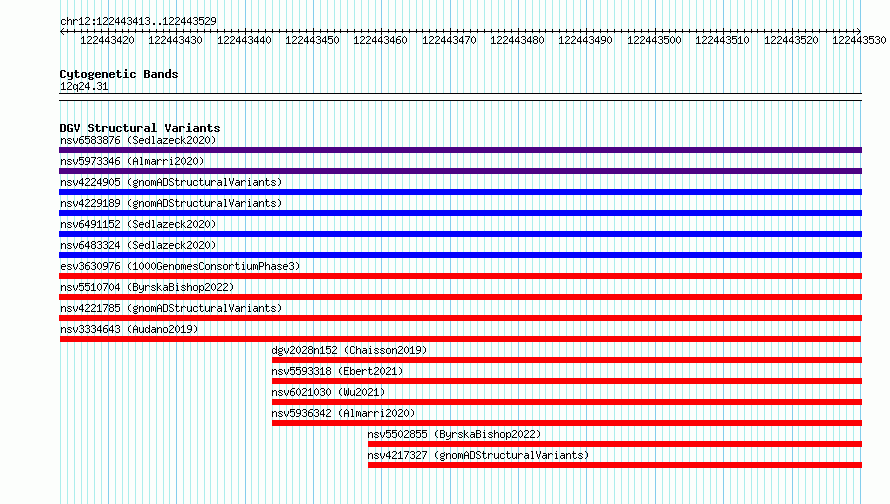This screenshot has width=890, height=504.
Task: Click the right arrowhead of the ruler
Action: (x=858, y=31)
